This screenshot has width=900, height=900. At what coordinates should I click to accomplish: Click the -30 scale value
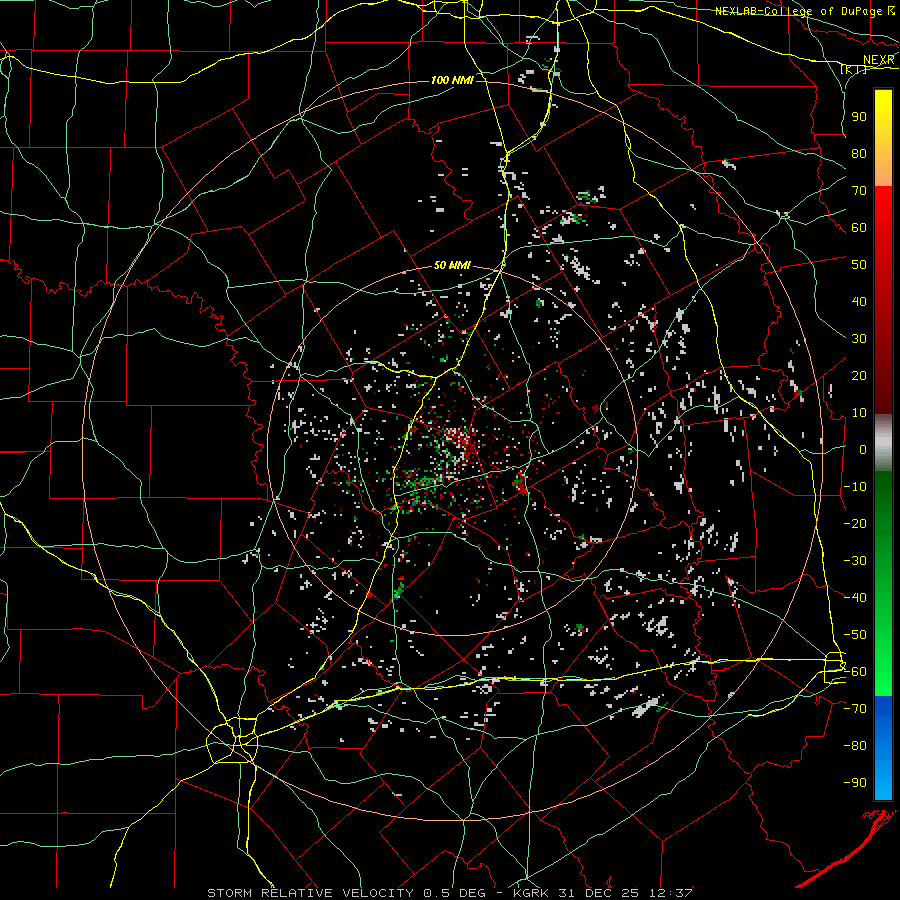(855, 561)
